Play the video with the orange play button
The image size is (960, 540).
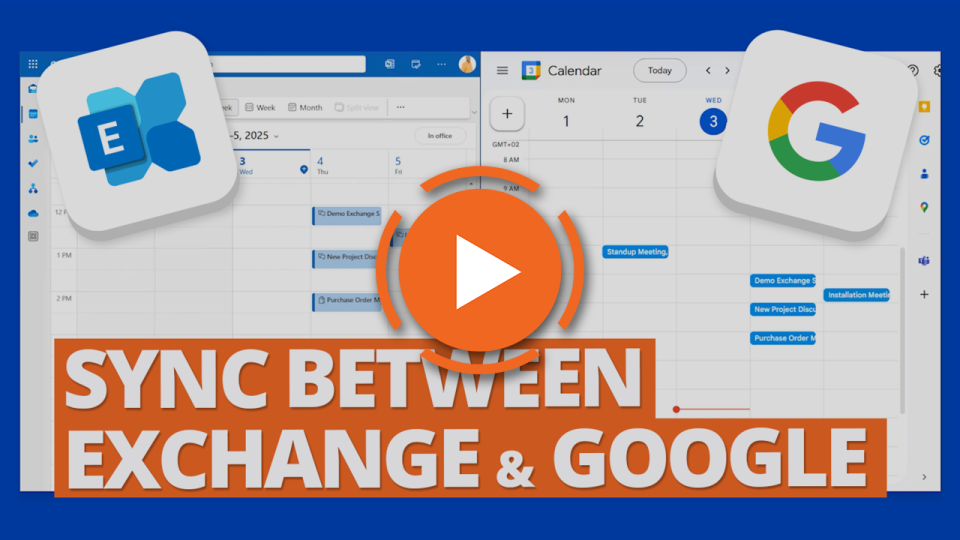coord(479,271)
